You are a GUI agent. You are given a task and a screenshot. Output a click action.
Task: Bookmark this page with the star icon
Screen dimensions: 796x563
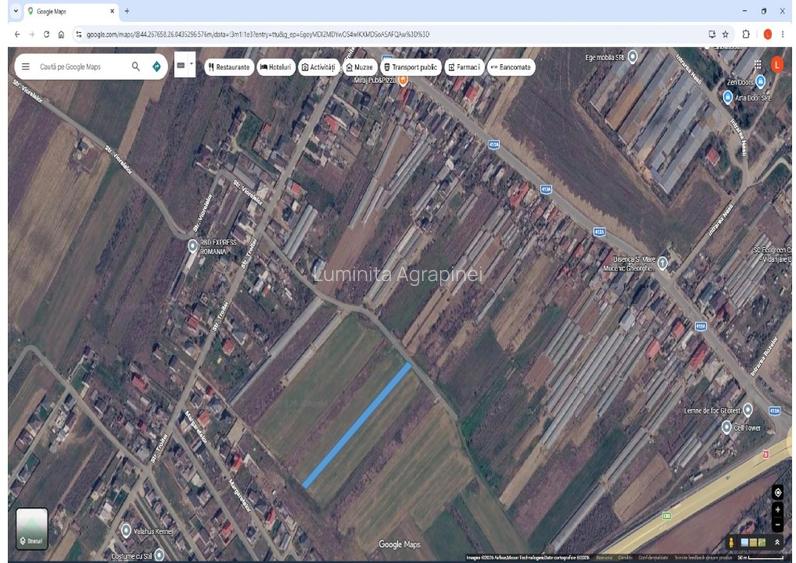(725, 34)
